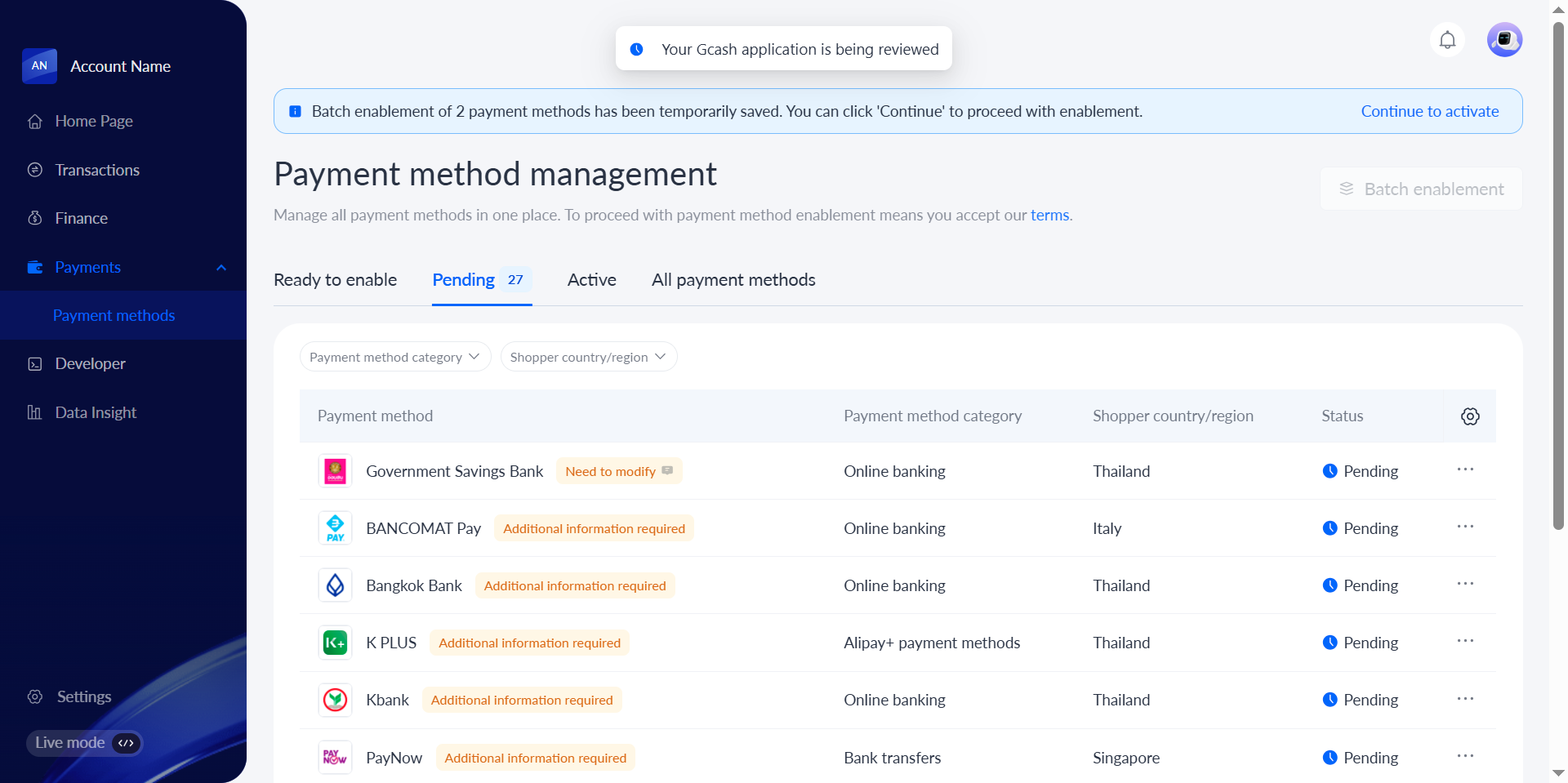Open Data Insight in sidebar
Image resolution: width=1568 pixels, height=783 pixels.
click(96, 413)
